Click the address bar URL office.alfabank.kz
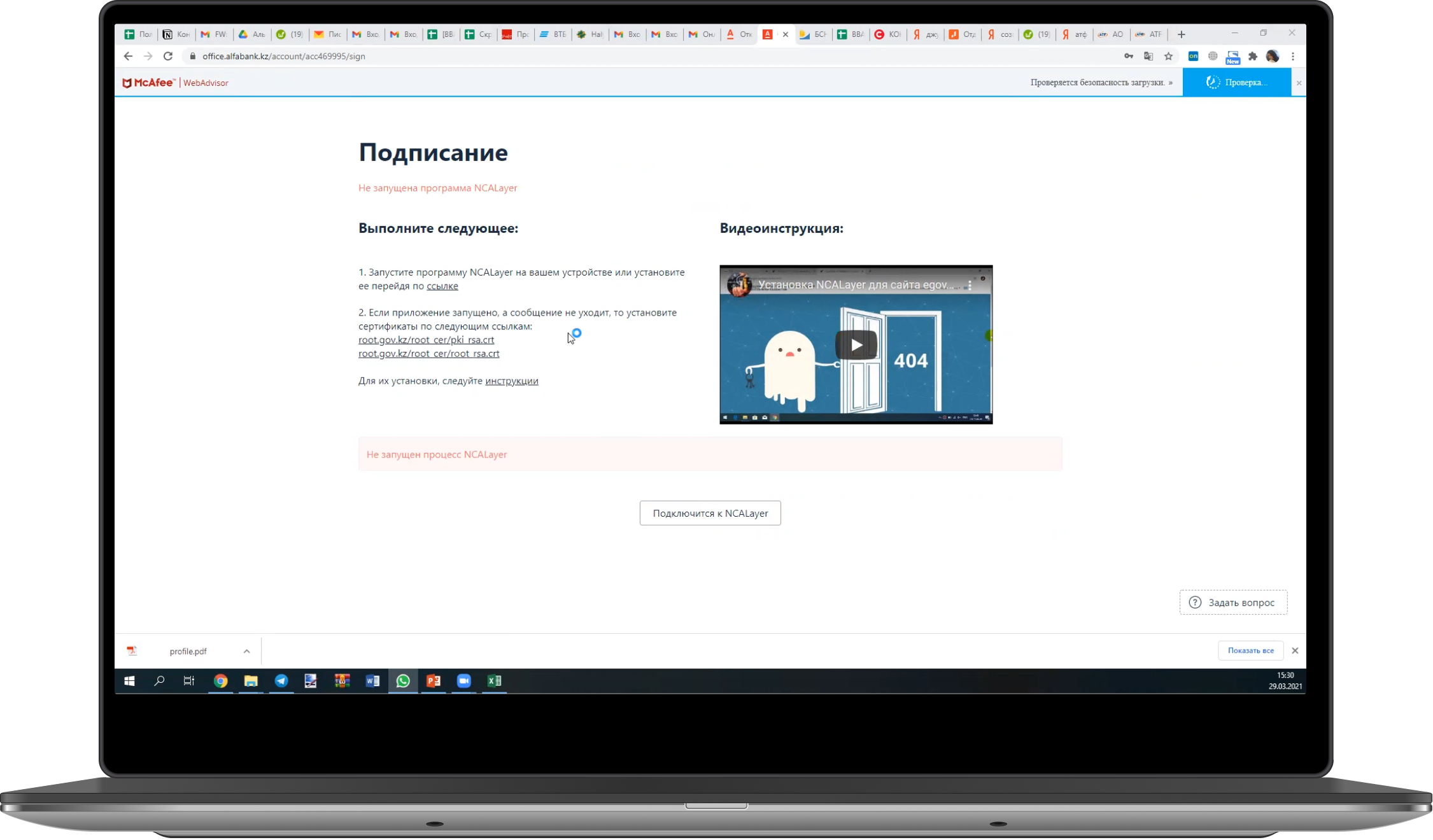Image resolution: width=1433 pixels, height=840 pixels. 283,56
